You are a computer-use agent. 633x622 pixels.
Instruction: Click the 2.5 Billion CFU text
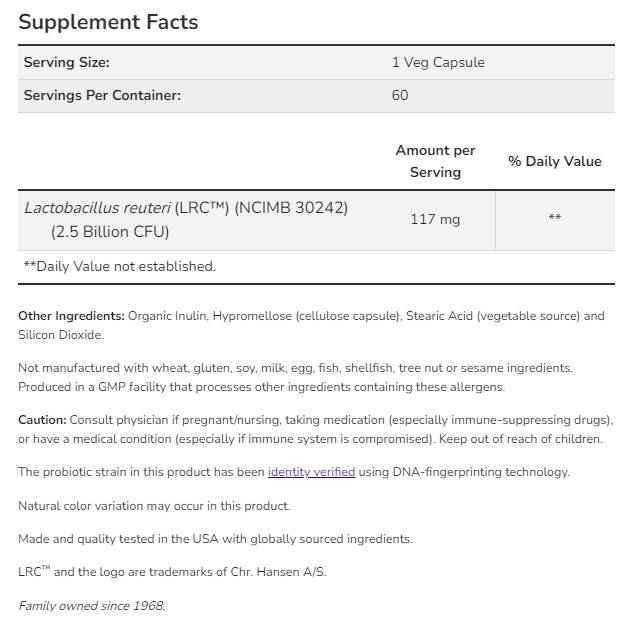click(x=110, y=232)
